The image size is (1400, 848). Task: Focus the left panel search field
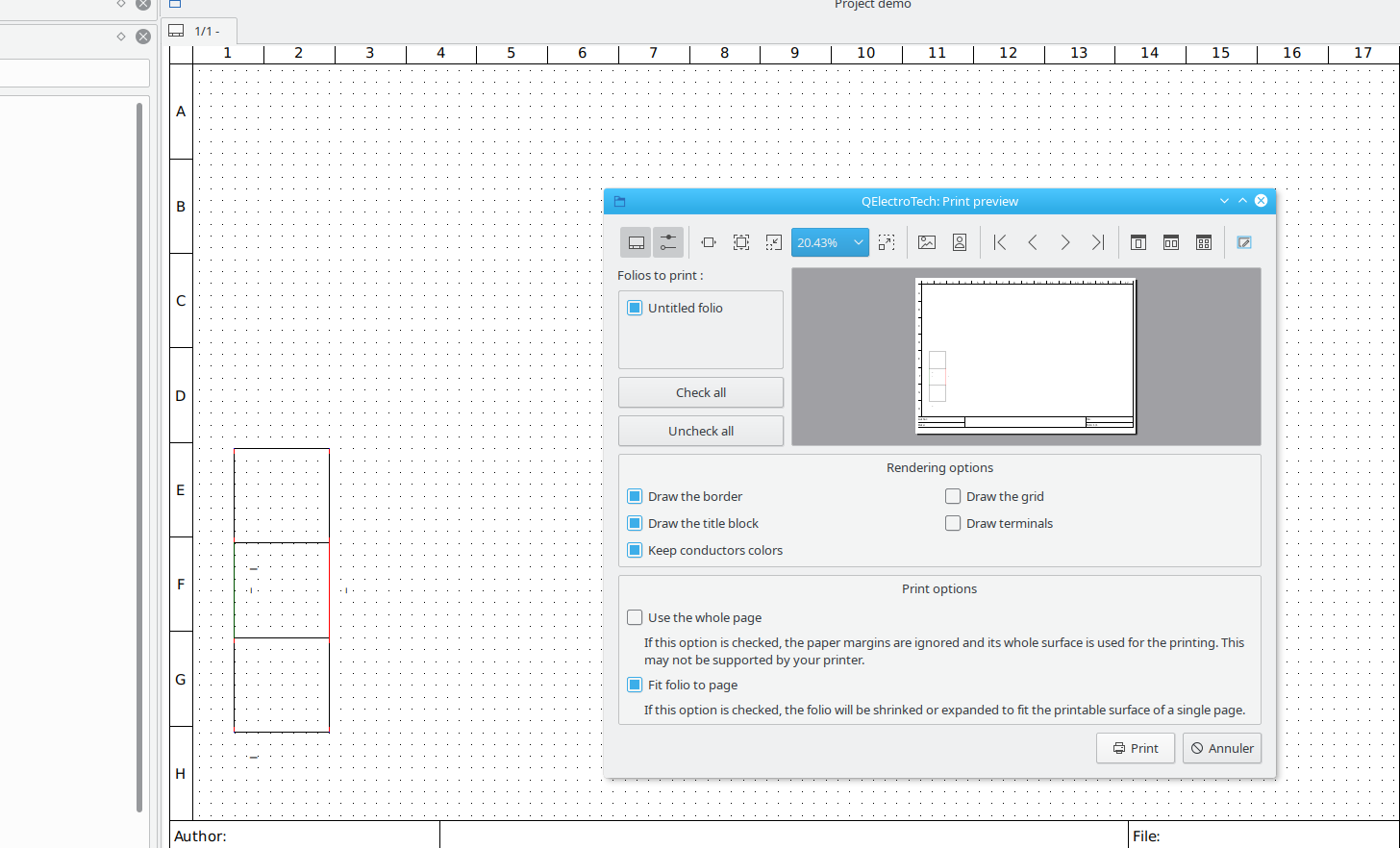point(73,73)
